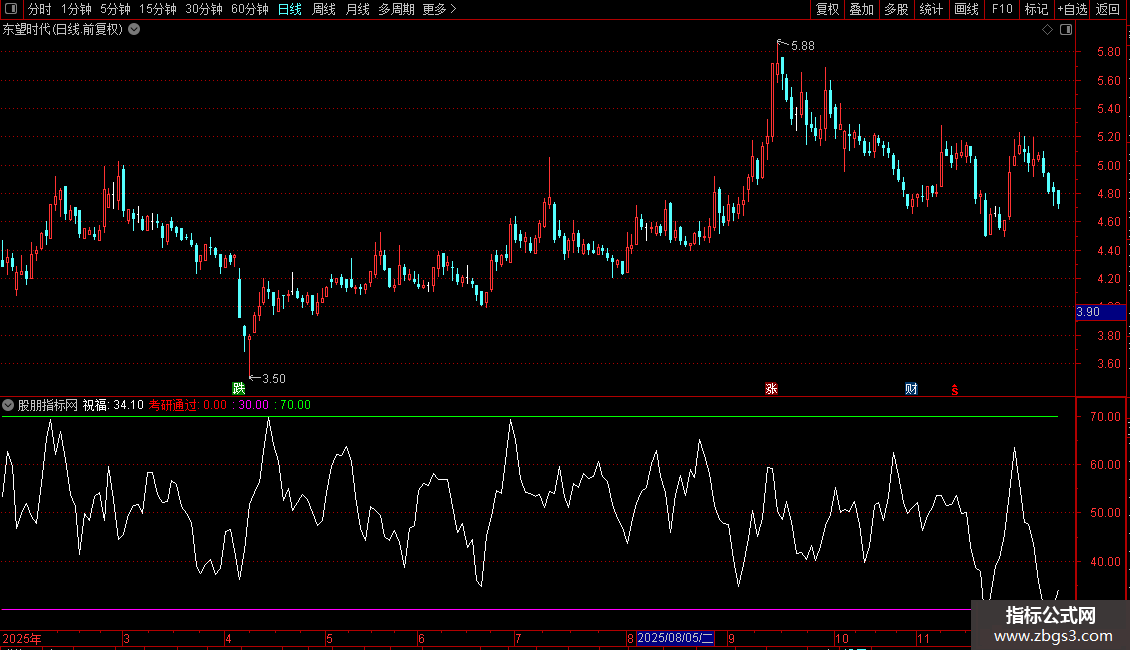Viewport: 1130px width, 650px height.
Task: Click the 2025年 label on time axis
Action: (22, 638)
